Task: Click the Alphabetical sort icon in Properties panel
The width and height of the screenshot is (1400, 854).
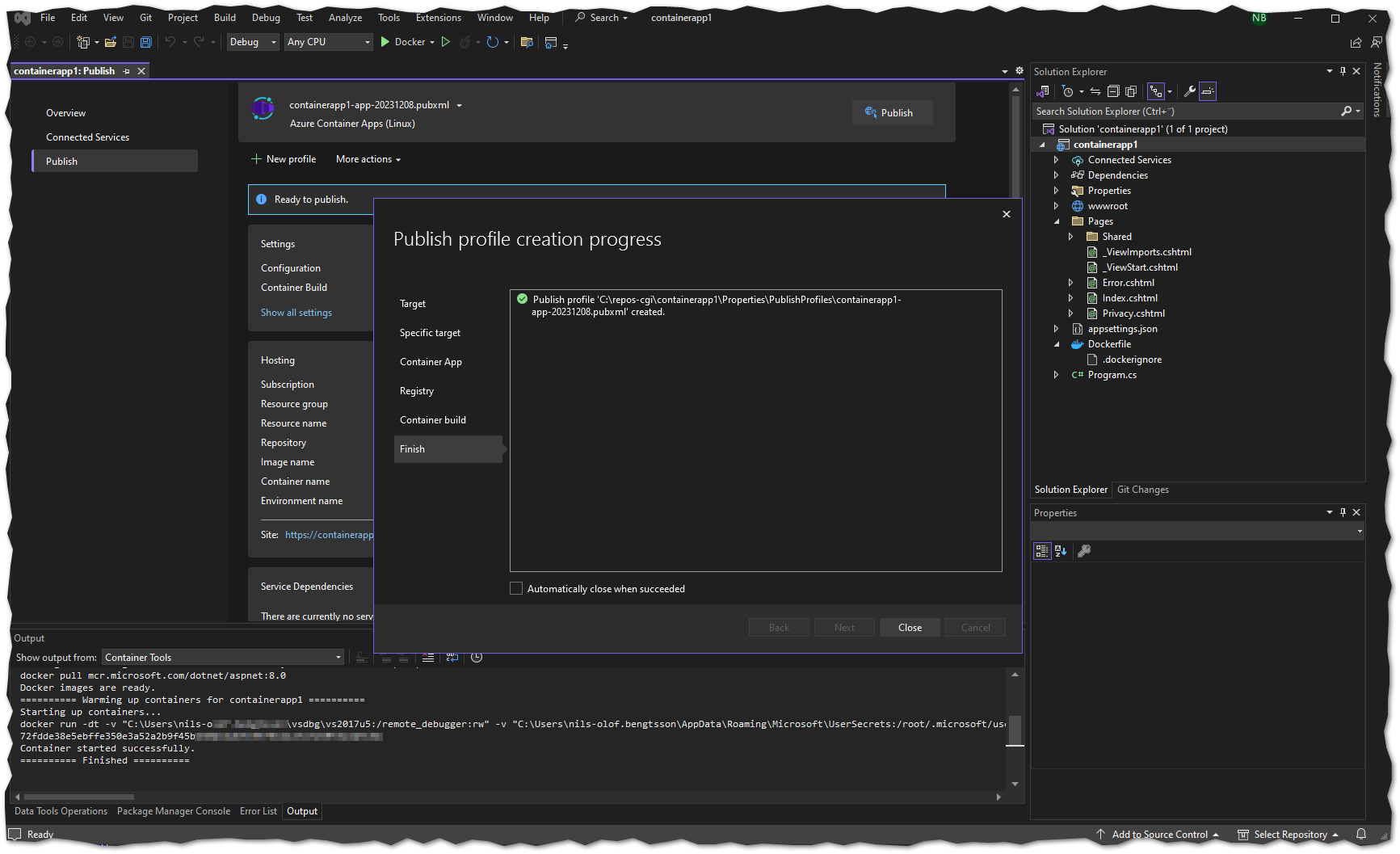Action: (1061, 551)
